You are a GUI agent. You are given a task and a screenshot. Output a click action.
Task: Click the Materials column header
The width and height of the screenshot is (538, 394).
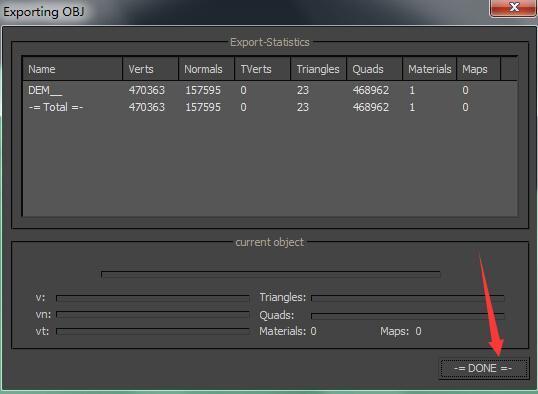point(430,69)
